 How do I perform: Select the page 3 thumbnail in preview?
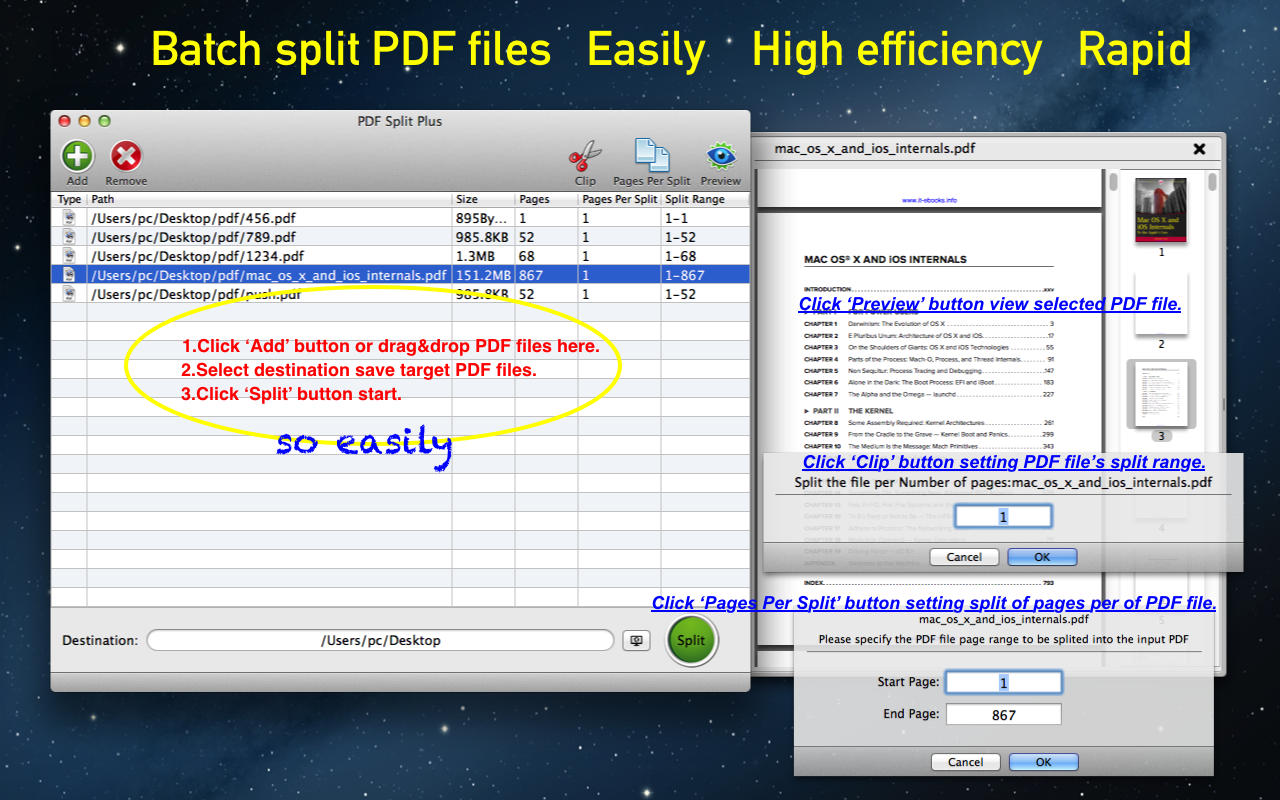coord(1161,394)
